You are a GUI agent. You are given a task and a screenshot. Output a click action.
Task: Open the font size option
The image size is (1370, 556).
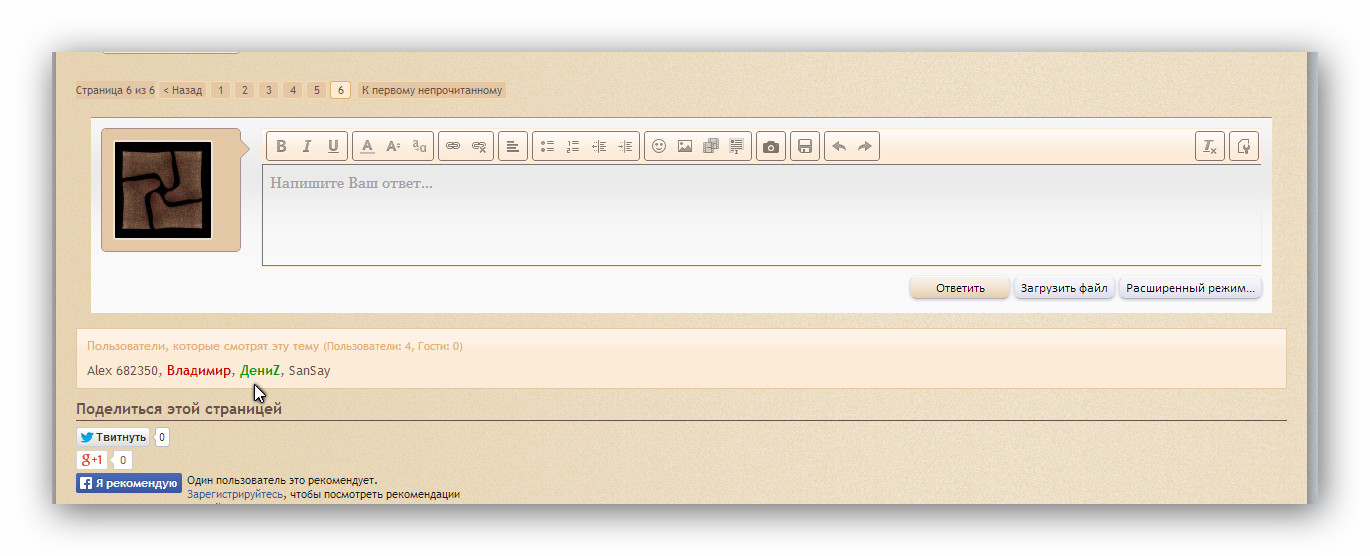point(393,146)
